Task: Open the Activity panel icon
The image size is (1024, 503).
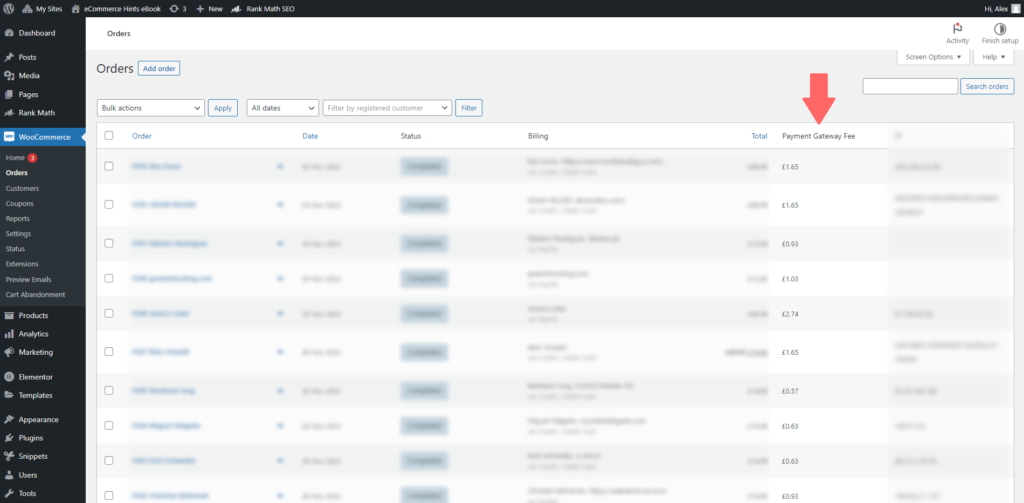Action: pyautogui.click(x=957, y=33)
